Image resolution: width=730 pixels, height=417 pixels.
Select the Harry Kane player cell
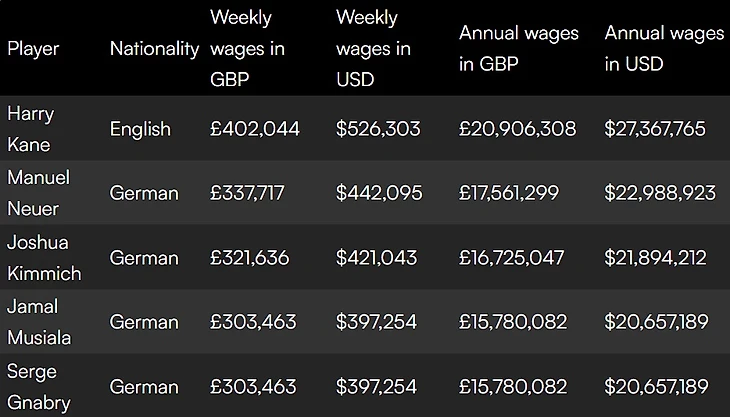pos(30,129)
